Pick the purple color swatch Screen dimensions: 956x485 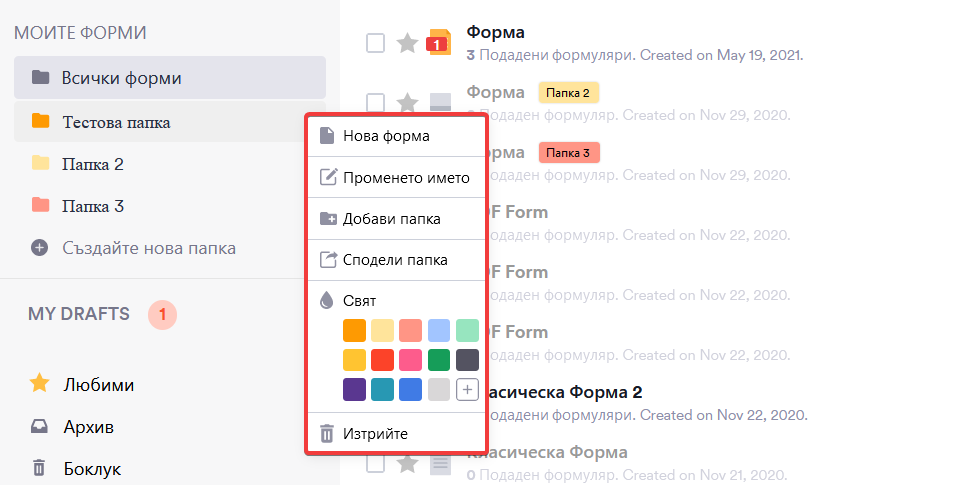tap(354, 390)
